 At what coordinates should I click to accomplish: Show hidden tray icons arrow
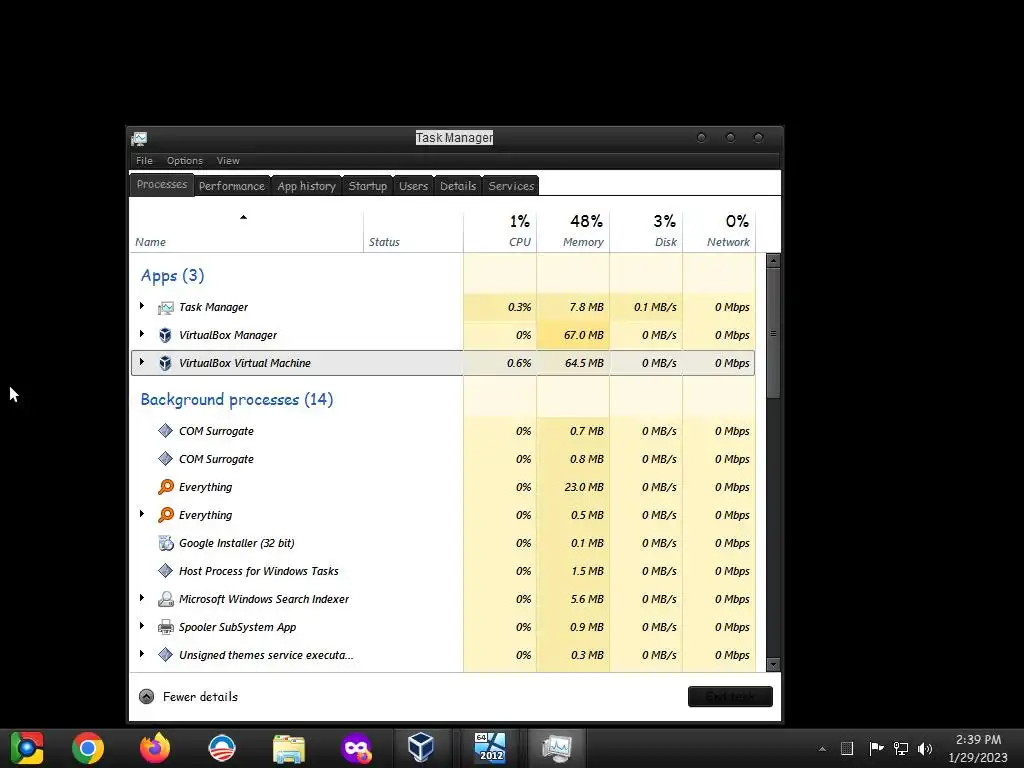pyautogui.click(x=822, y=749)
